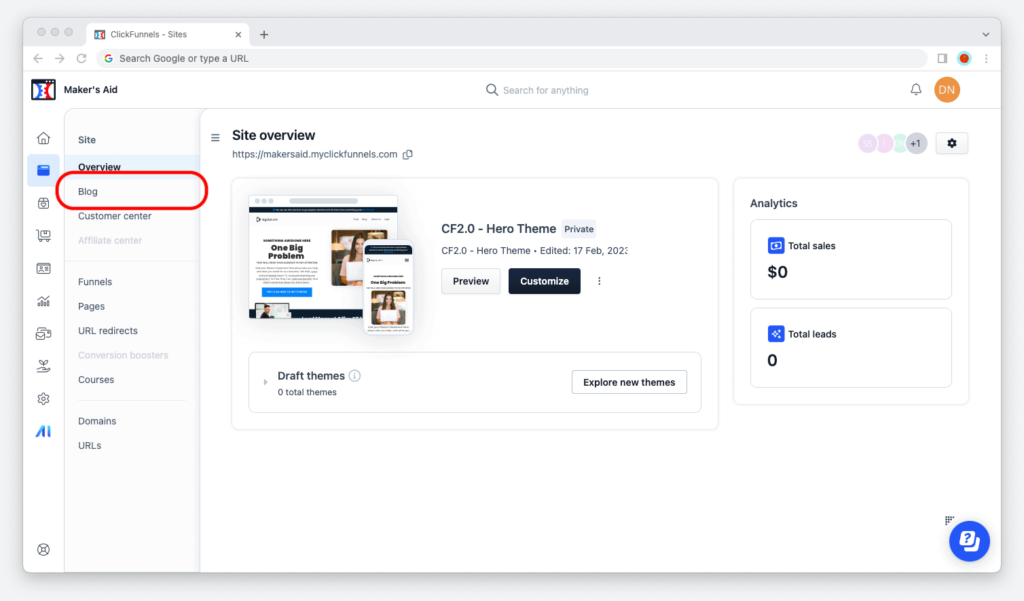Click the Private status badge
This screenshot has width=1024, height=601.
(x=579, y=229)
